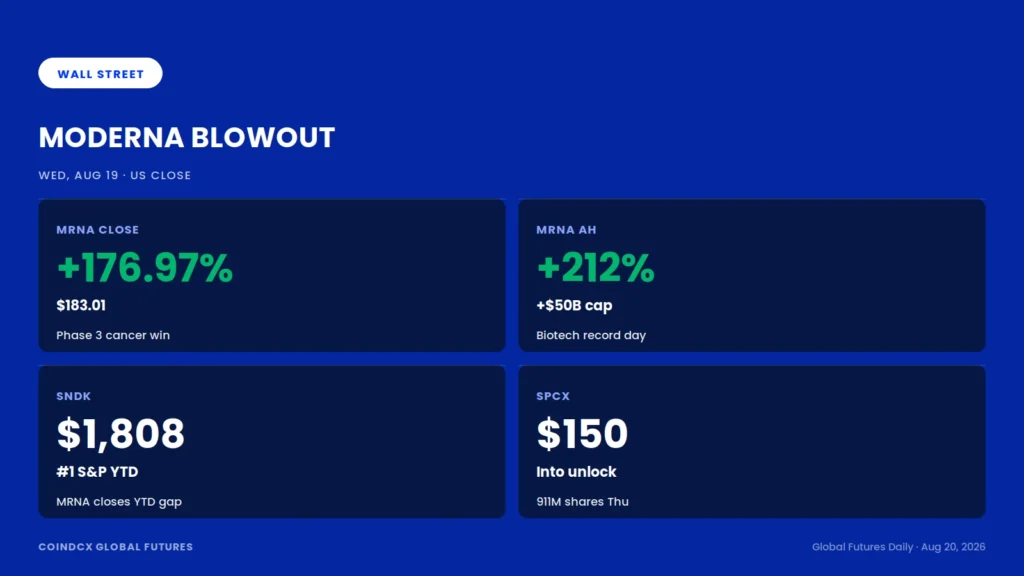Click the $150 price figure
Screen dimensions: 1024x576
coord(582,434)
